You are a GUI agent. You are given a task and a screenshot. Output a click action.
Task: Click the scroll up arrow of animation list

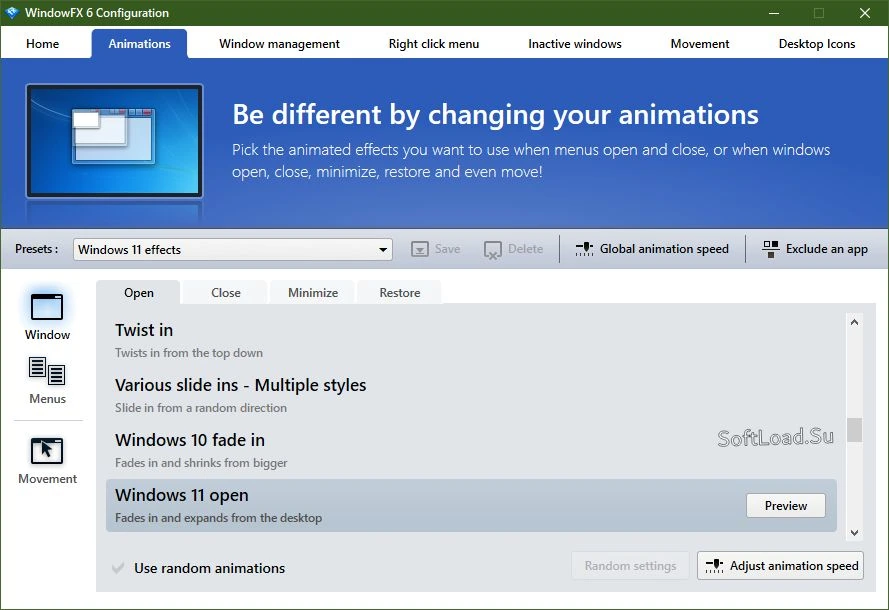coord(854,322)
